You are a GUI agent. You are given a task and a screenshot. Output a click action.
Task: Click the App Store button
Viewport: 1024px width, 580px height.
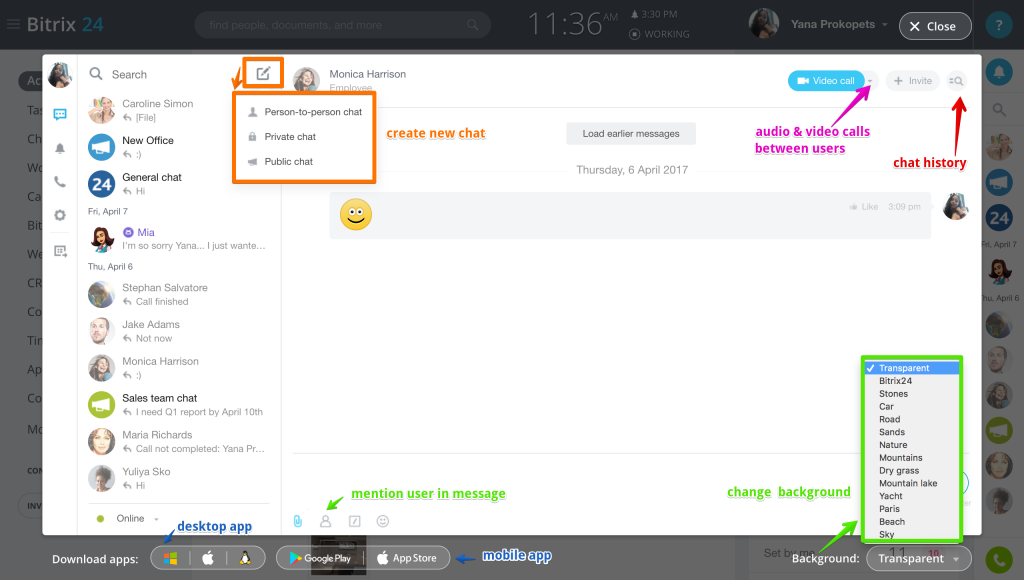407,558
